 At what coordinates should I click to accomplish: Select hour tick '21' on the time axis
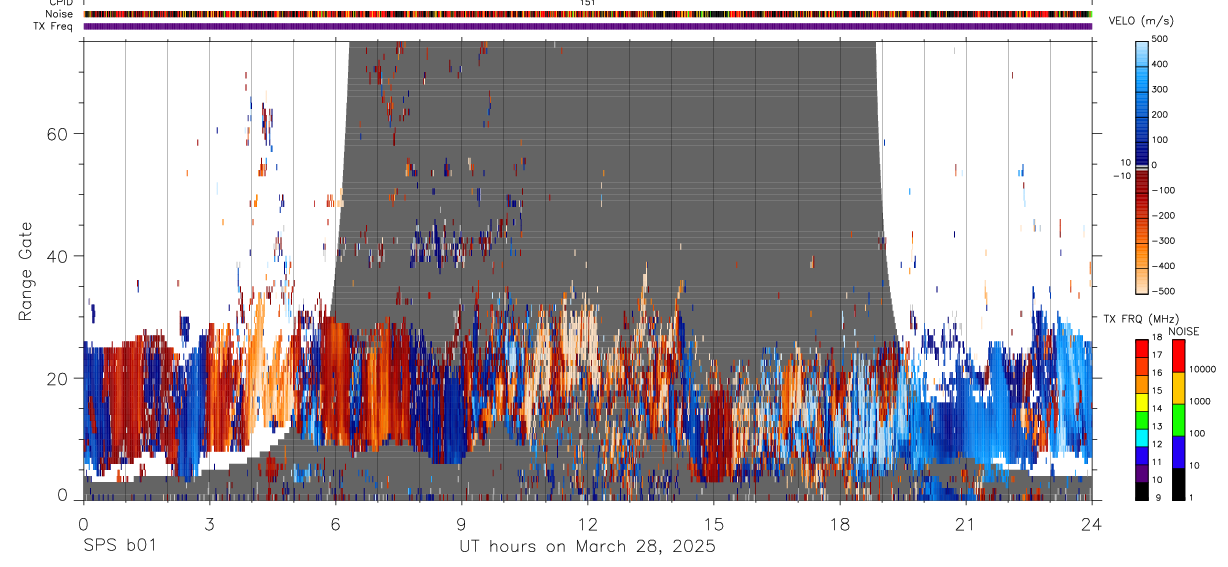click(965, 523)
